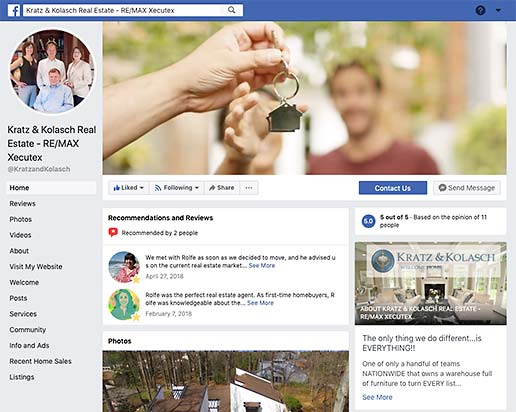Focus the Facebook search field

click(132, 10)
